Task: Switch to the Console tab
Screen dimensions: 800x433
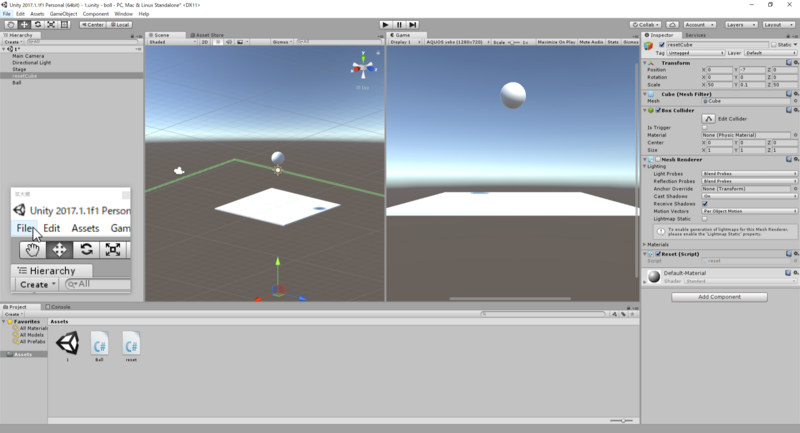Action: point(58,307)
